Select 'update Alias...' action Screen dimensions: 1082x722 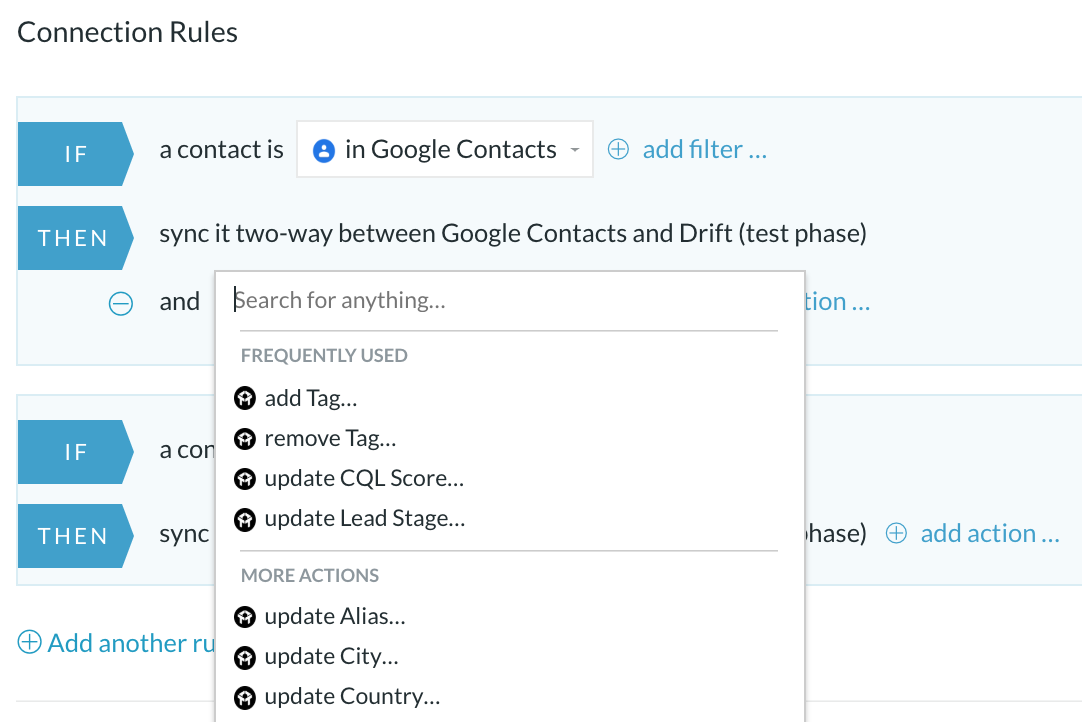click(x=335, y=616)
